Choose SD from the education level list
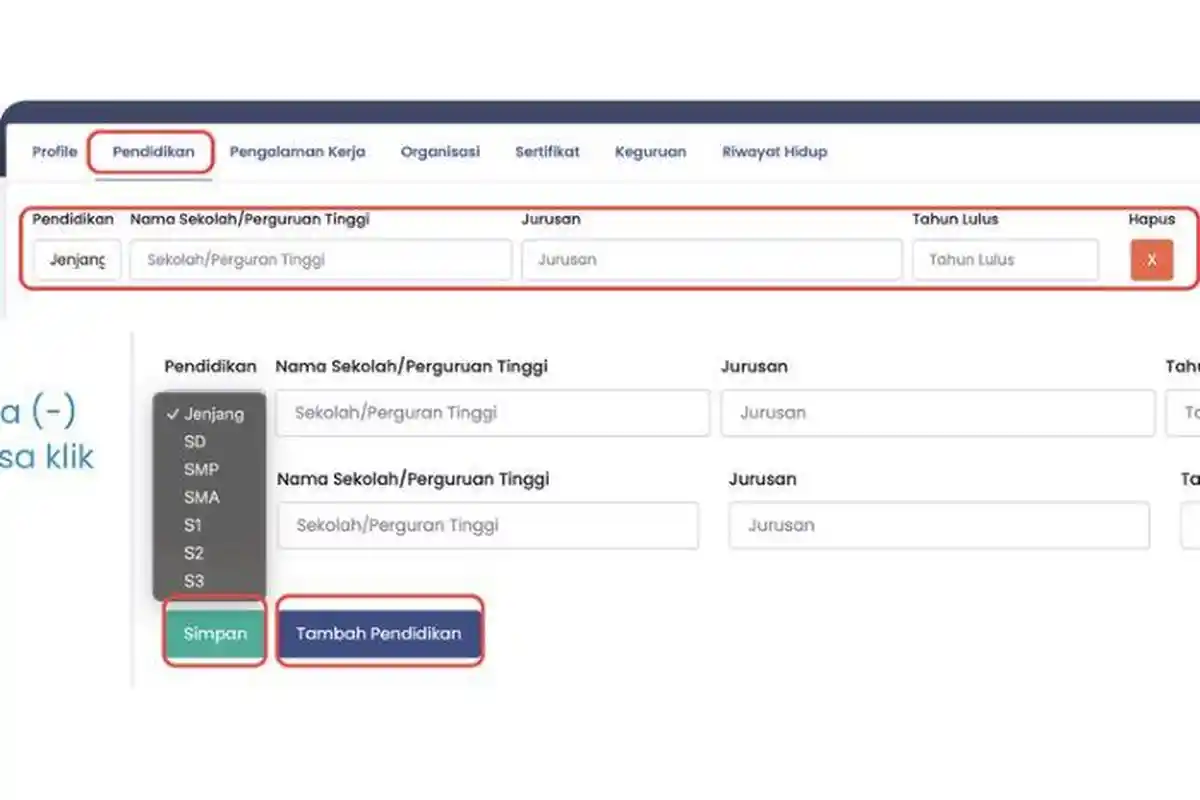 [195, 441]
